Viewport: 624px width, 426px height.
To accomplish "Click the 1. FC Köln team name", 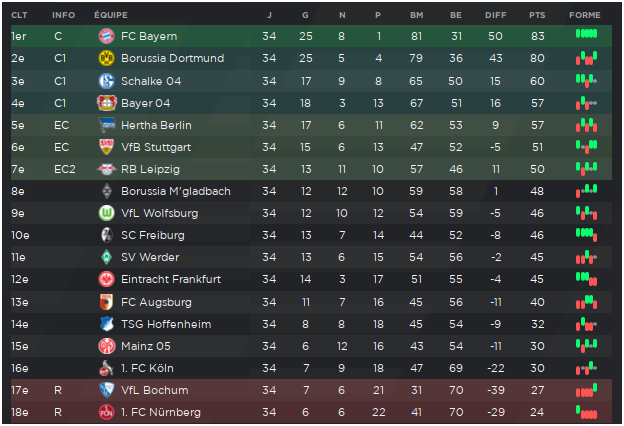I will point(147,368).
